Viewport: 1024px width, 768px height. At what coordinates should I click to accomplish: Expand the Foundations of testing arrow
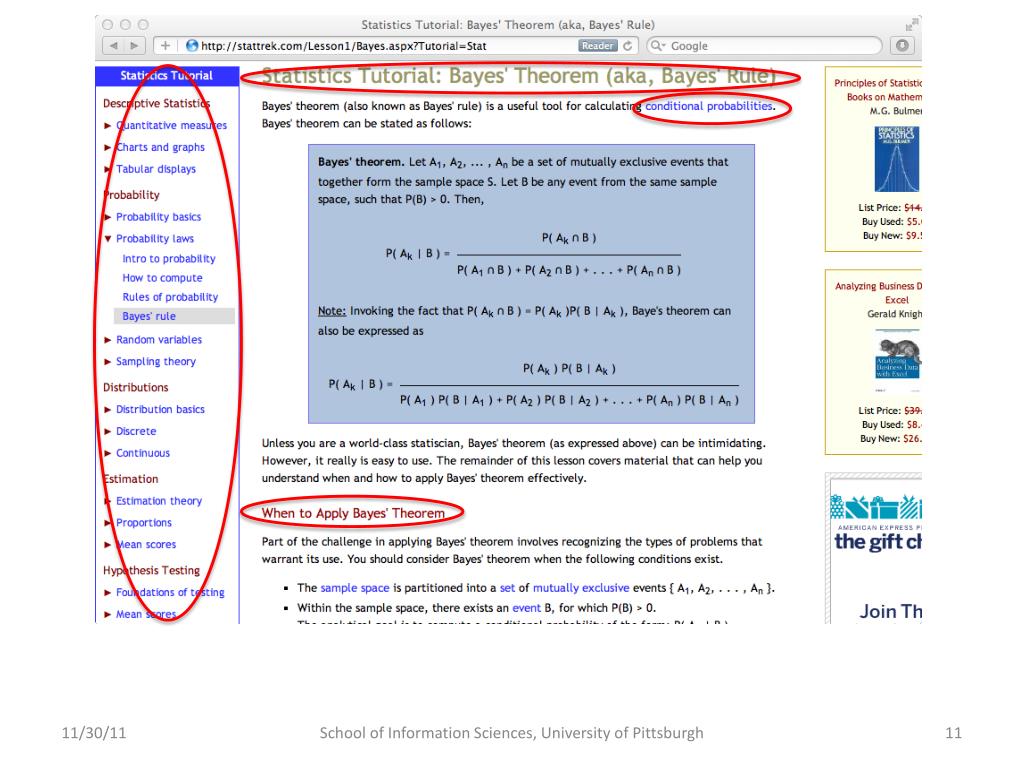point(108,592)
